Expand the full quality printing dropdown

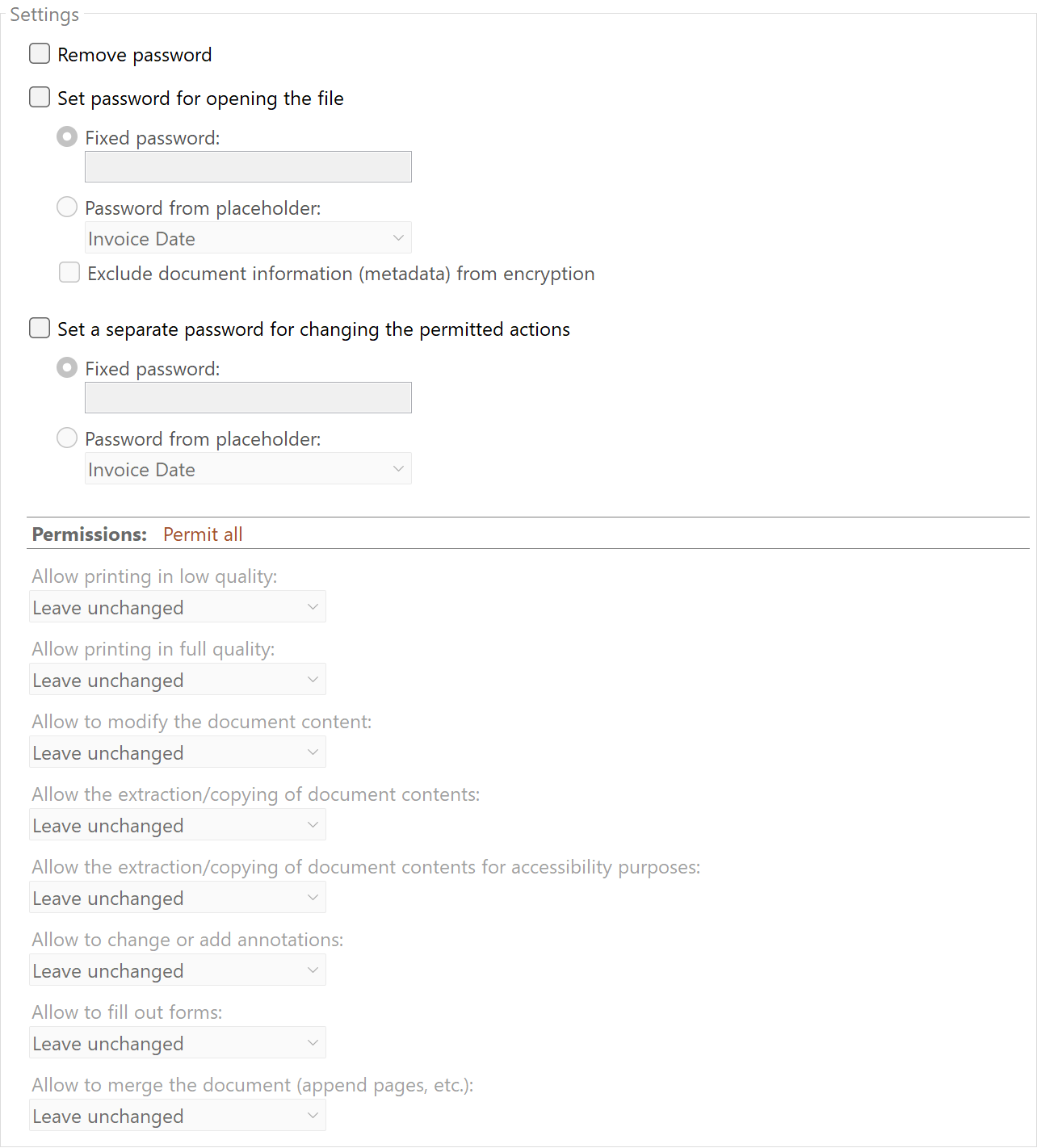coord(178,680)
